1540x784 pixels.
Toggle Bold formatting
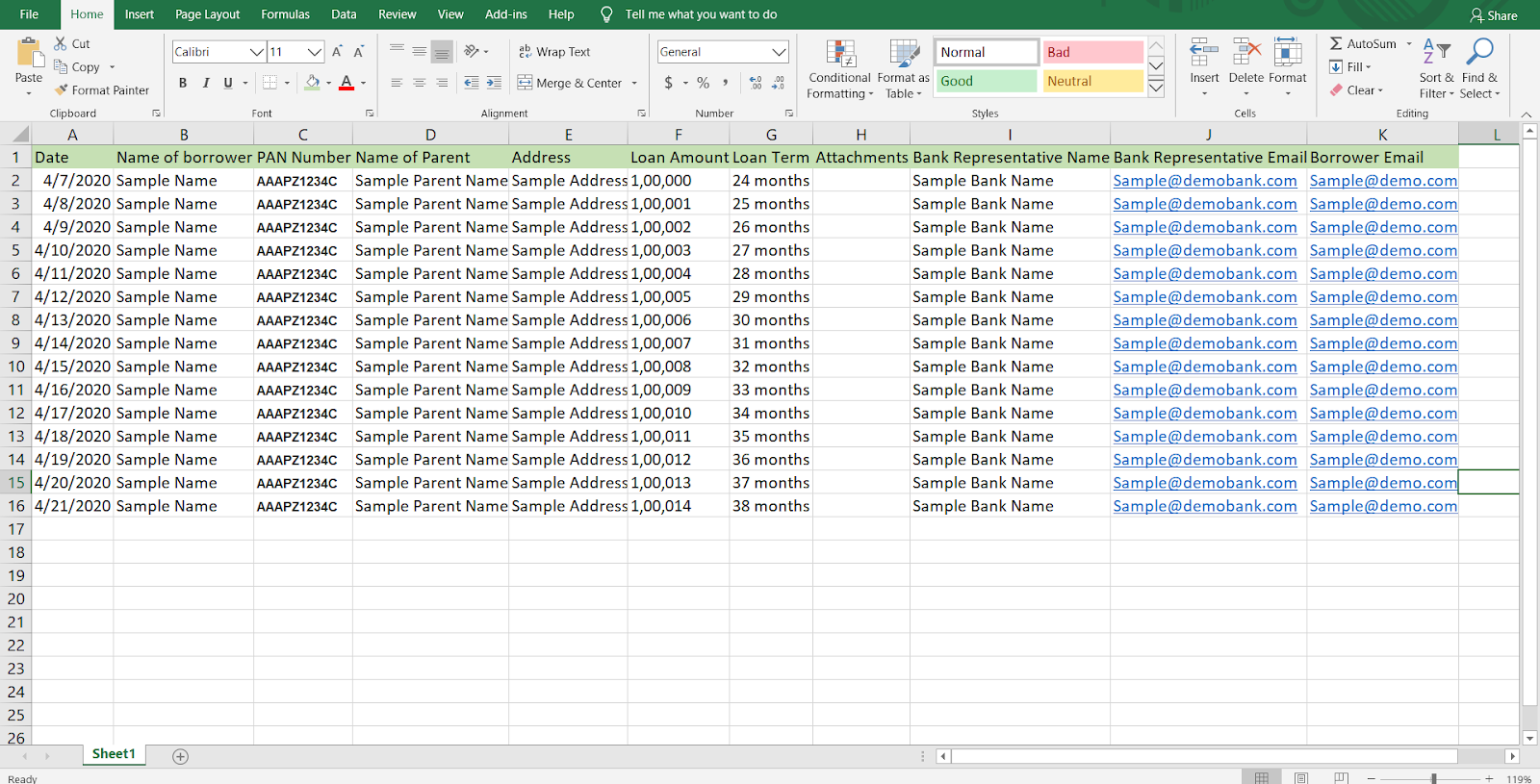pos(183,83)
